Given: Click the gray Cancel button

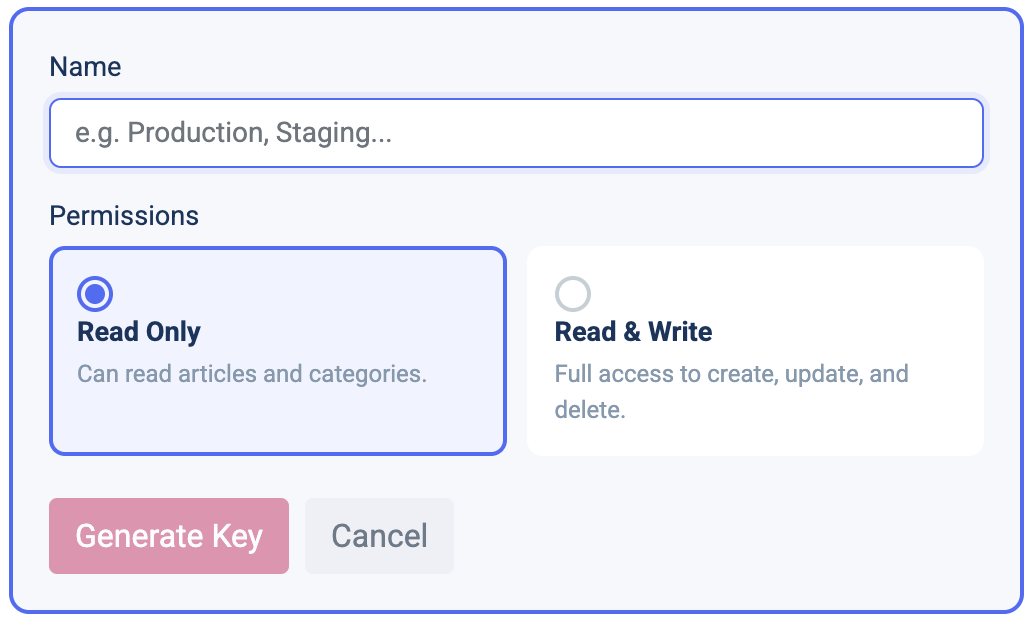Looking at the screenshot, I should (x=379, y=536).
